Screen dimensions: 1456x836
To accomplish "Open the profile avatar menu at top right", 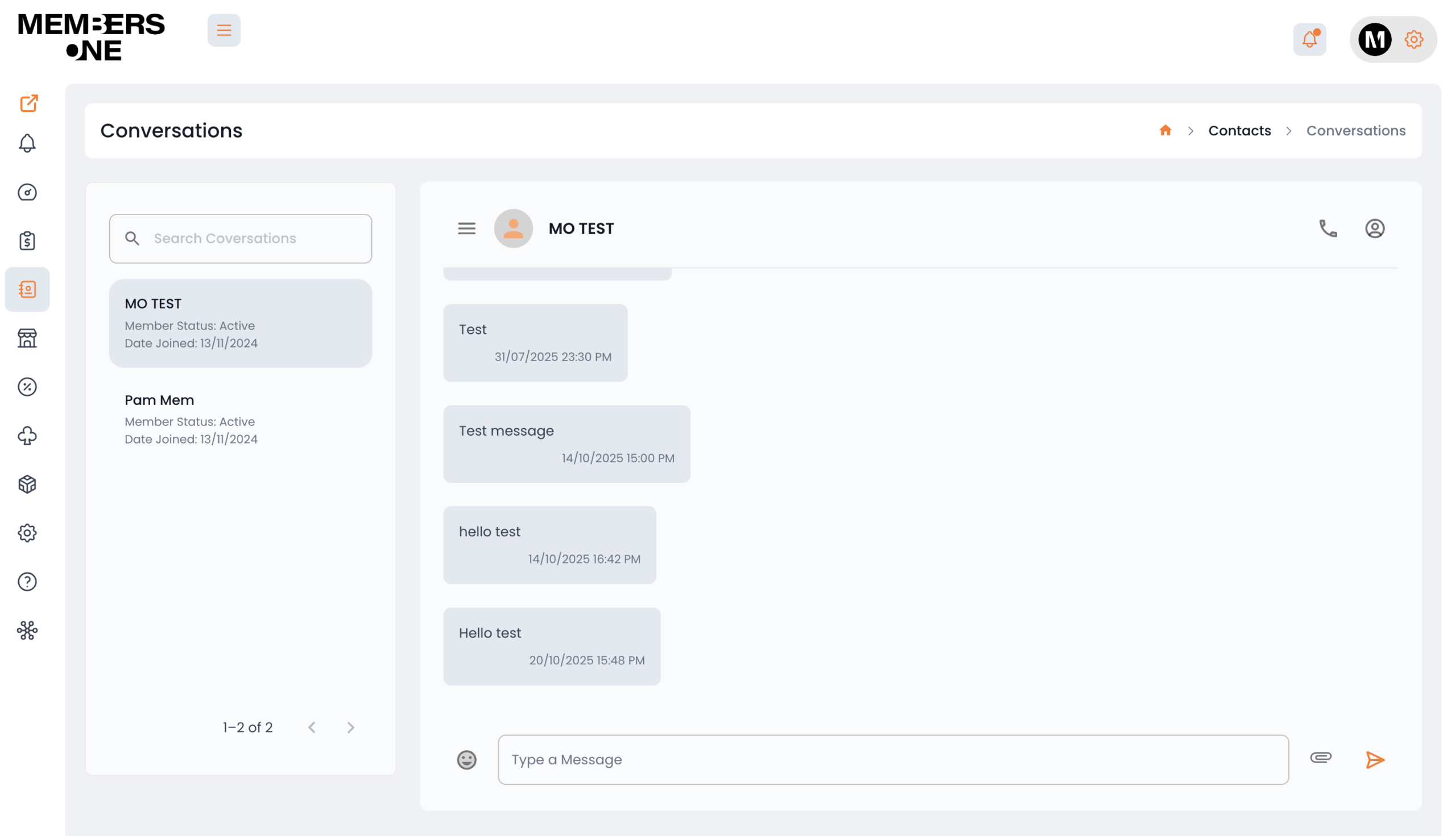I will [1375, 40].
